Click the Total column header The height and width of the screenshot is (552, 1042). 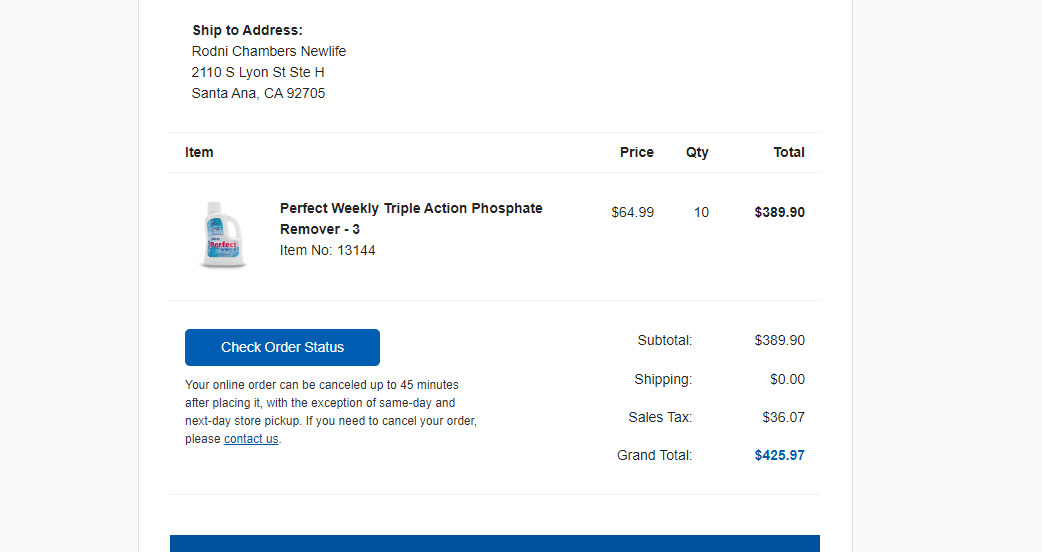tap(789, 152)
